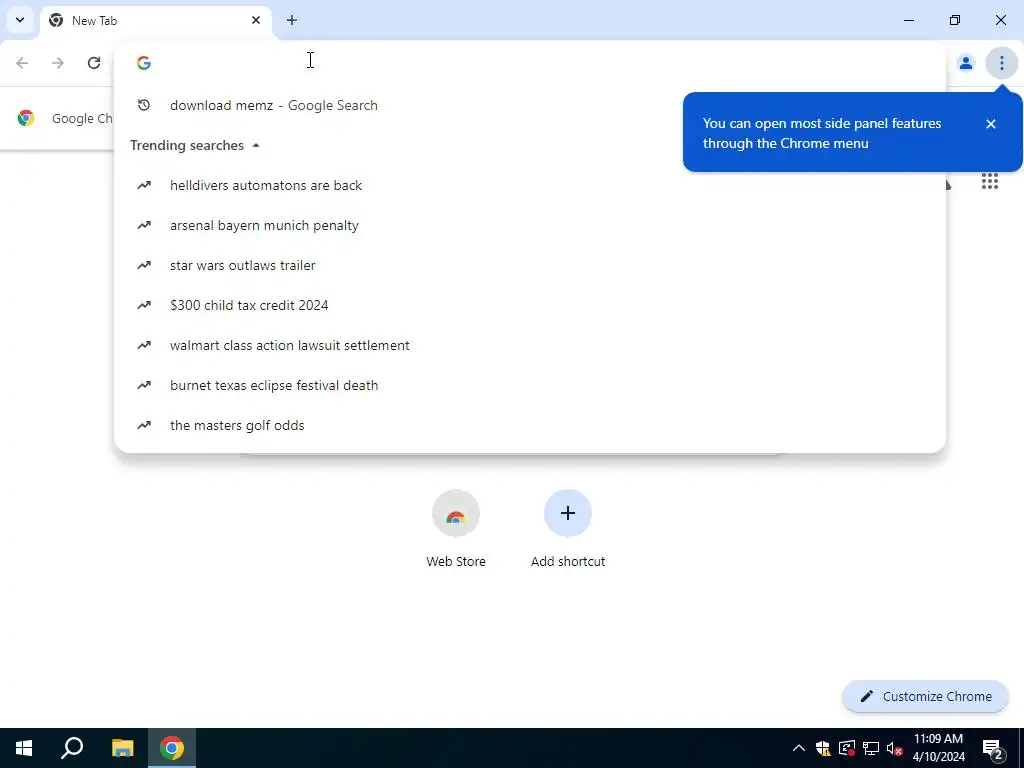Viewport: 1024px width, 768px height.
Task: Close the New Tab tab
Action: click(x=256, y=20)
